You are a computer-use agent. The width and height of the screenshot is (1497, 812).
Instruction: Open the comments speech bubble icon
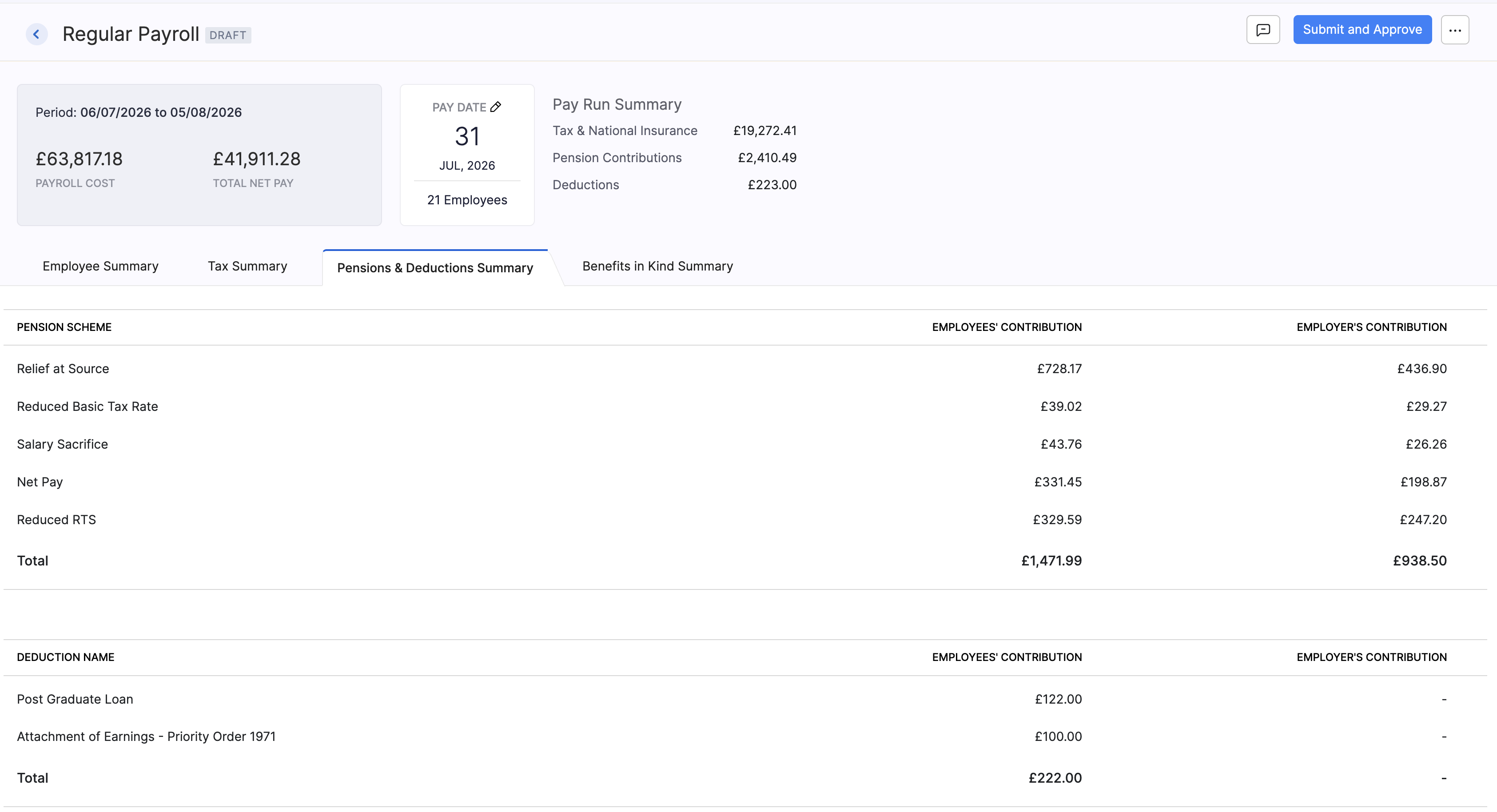1263,30
